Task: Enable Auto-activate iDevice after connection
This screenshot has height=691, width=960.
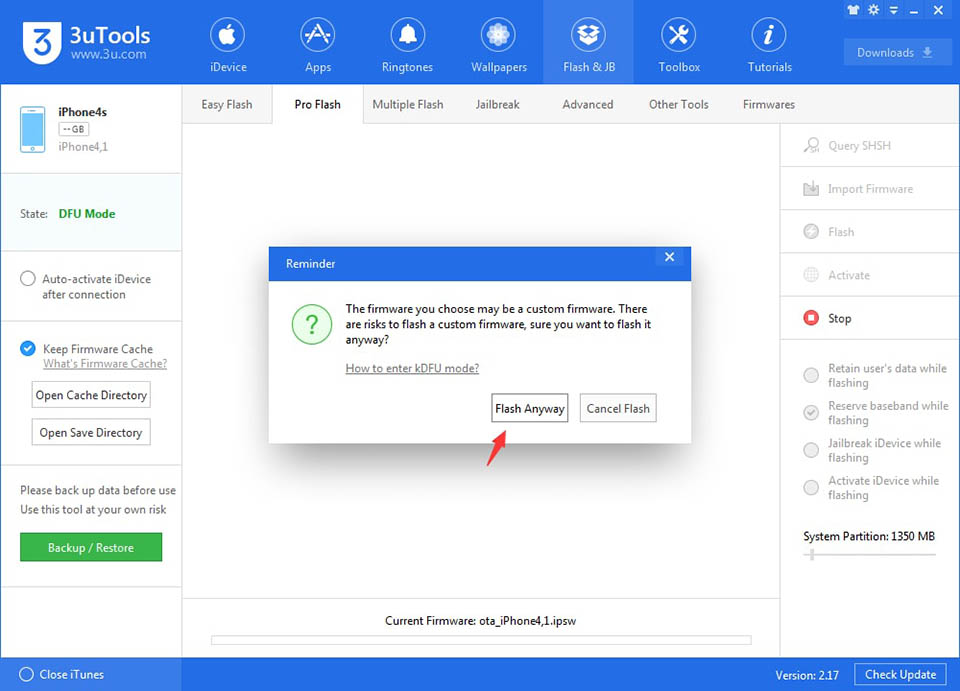Action: coord(28,278)
